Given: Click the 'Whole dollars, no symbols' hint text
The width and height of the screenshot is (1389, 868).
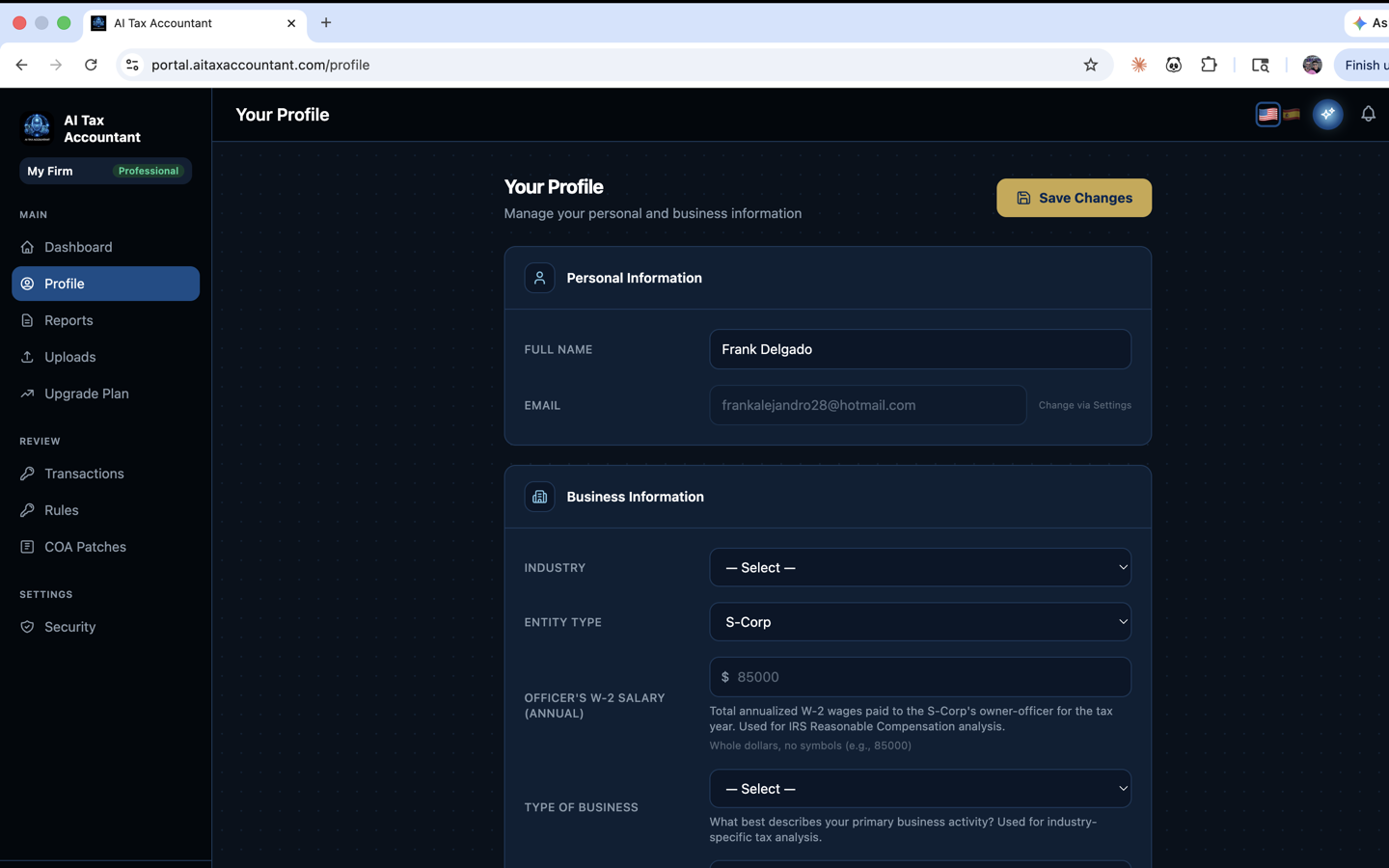Looking at the screenshot, I should 810,746.
